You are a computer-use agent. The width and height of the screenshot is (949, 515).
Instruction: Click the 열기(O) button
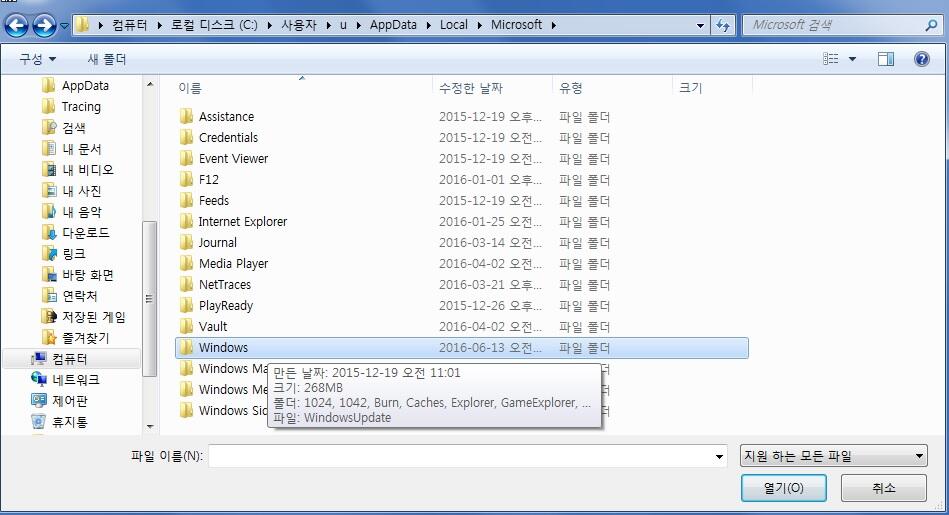pos(784,488)
